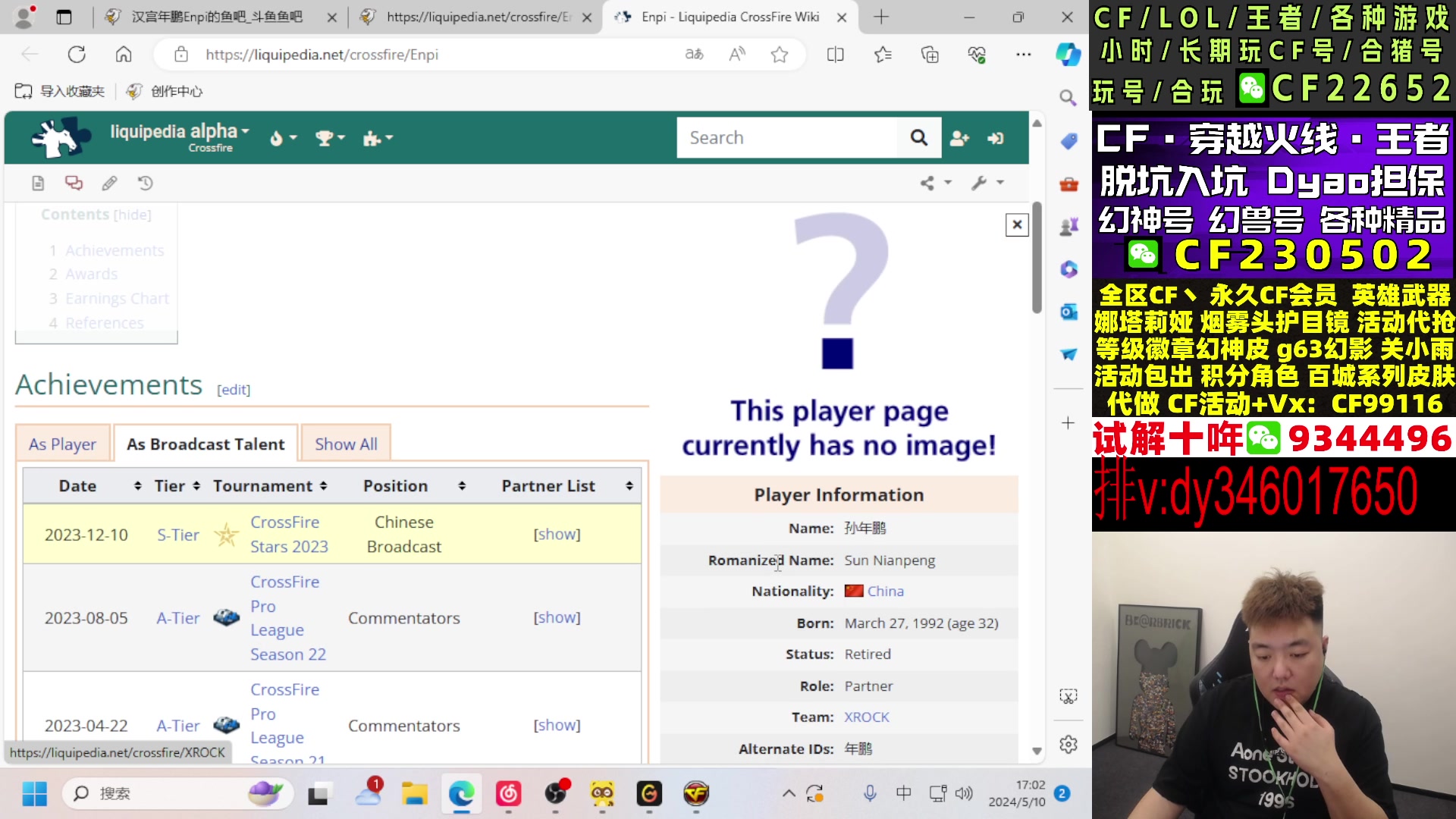The image size is (1456, 819).
Task: Open CrossFire Stars 2023 tournament link
Action: click(x=289, y=534)
